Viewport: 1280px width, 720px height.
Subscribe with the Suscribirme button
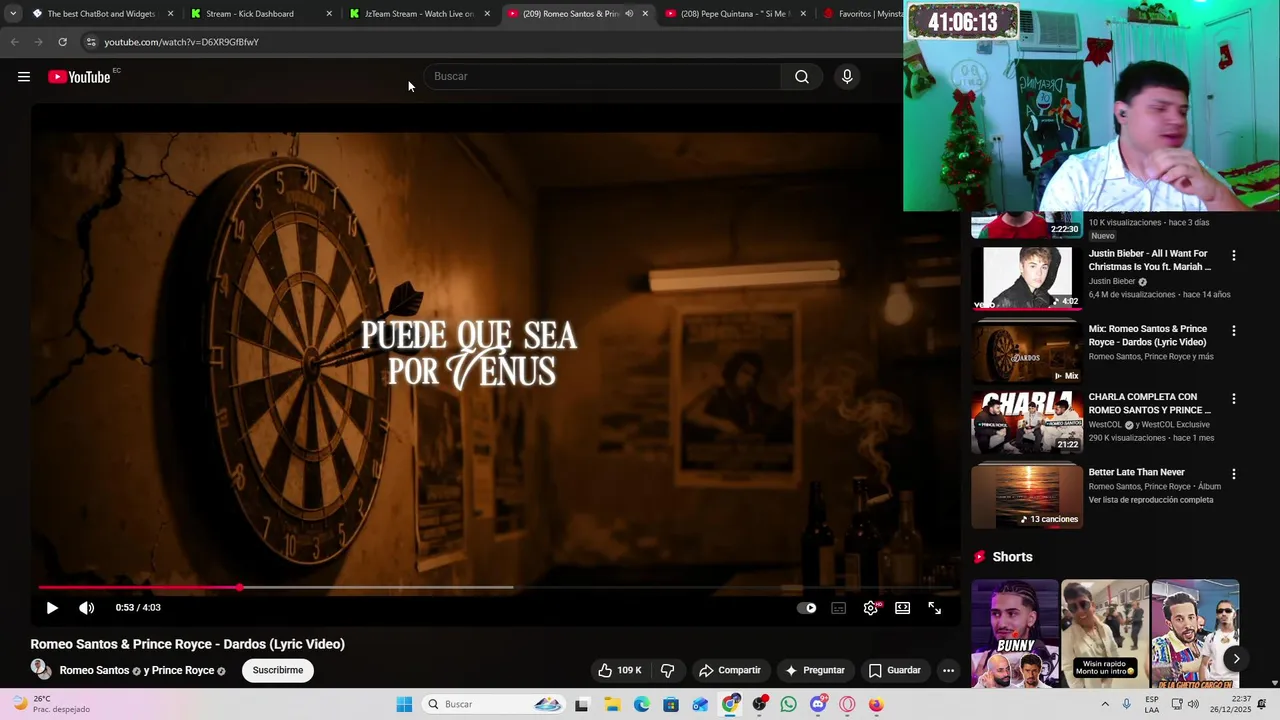pyautogui.click(x=278, y=670)
